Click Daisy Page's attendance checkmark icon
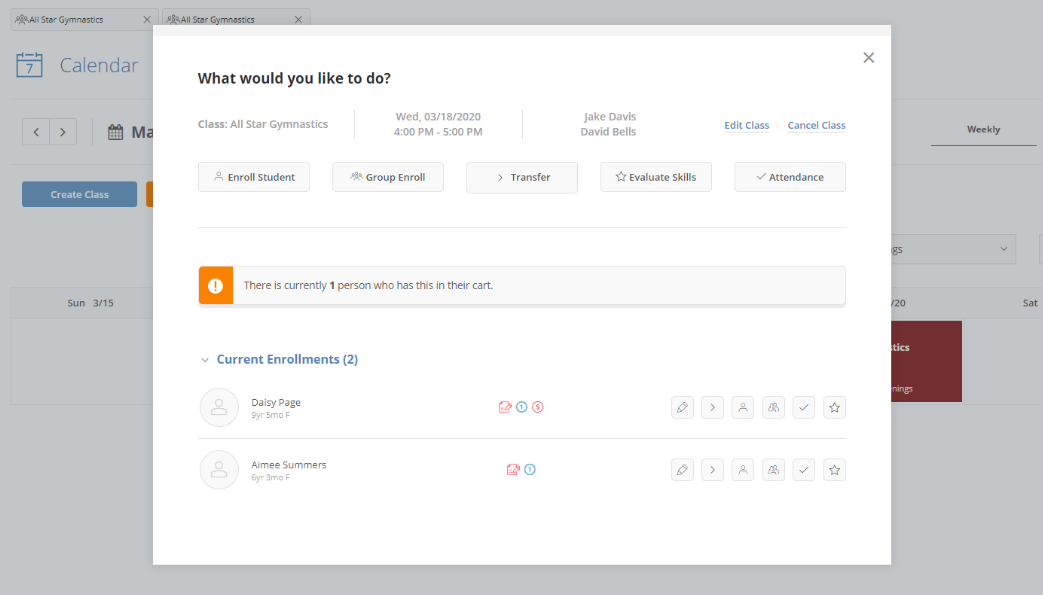The height and width of the screenshot is (595, 1043). click(804, 407)
